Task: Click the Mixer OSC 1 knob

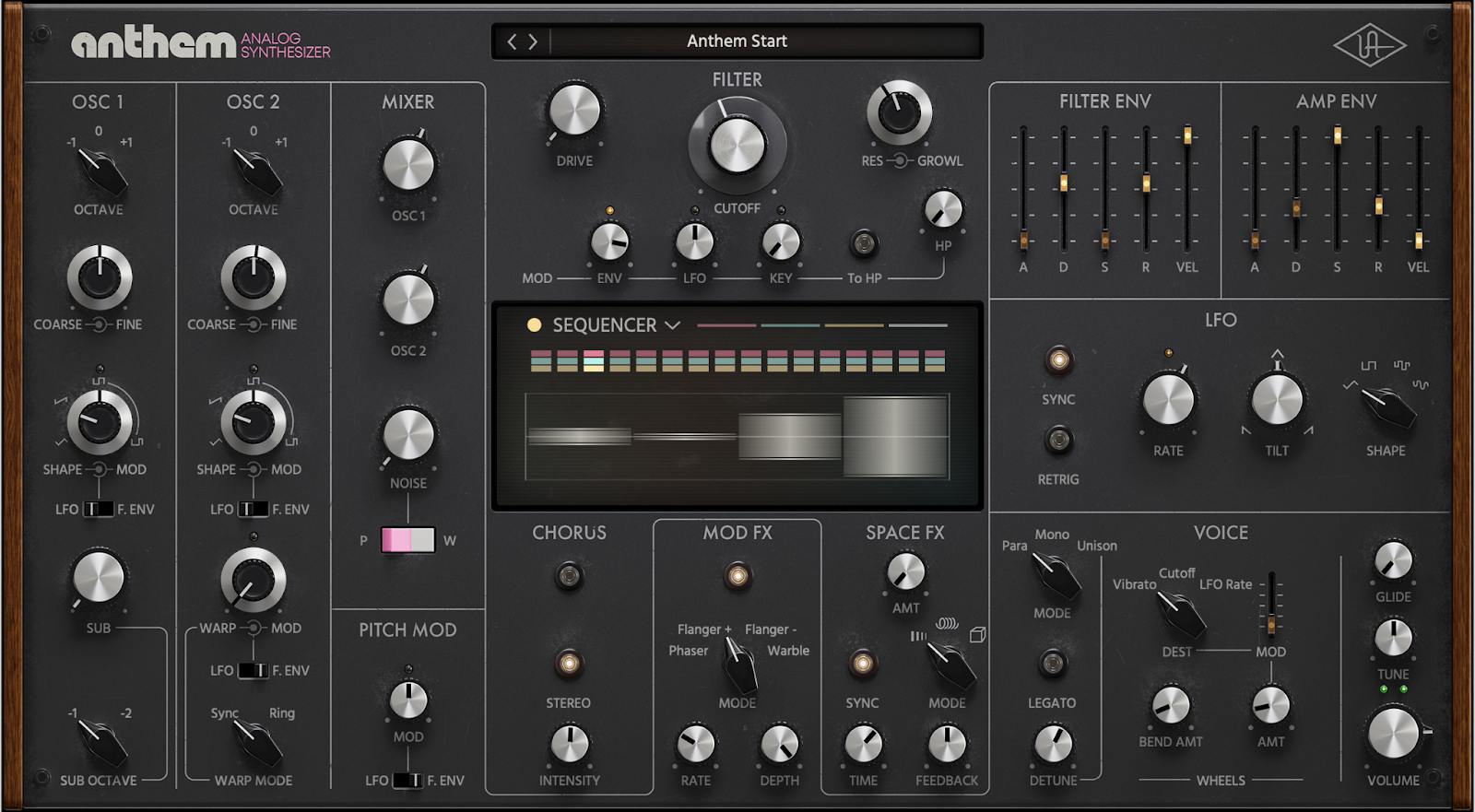Action: 408,166
